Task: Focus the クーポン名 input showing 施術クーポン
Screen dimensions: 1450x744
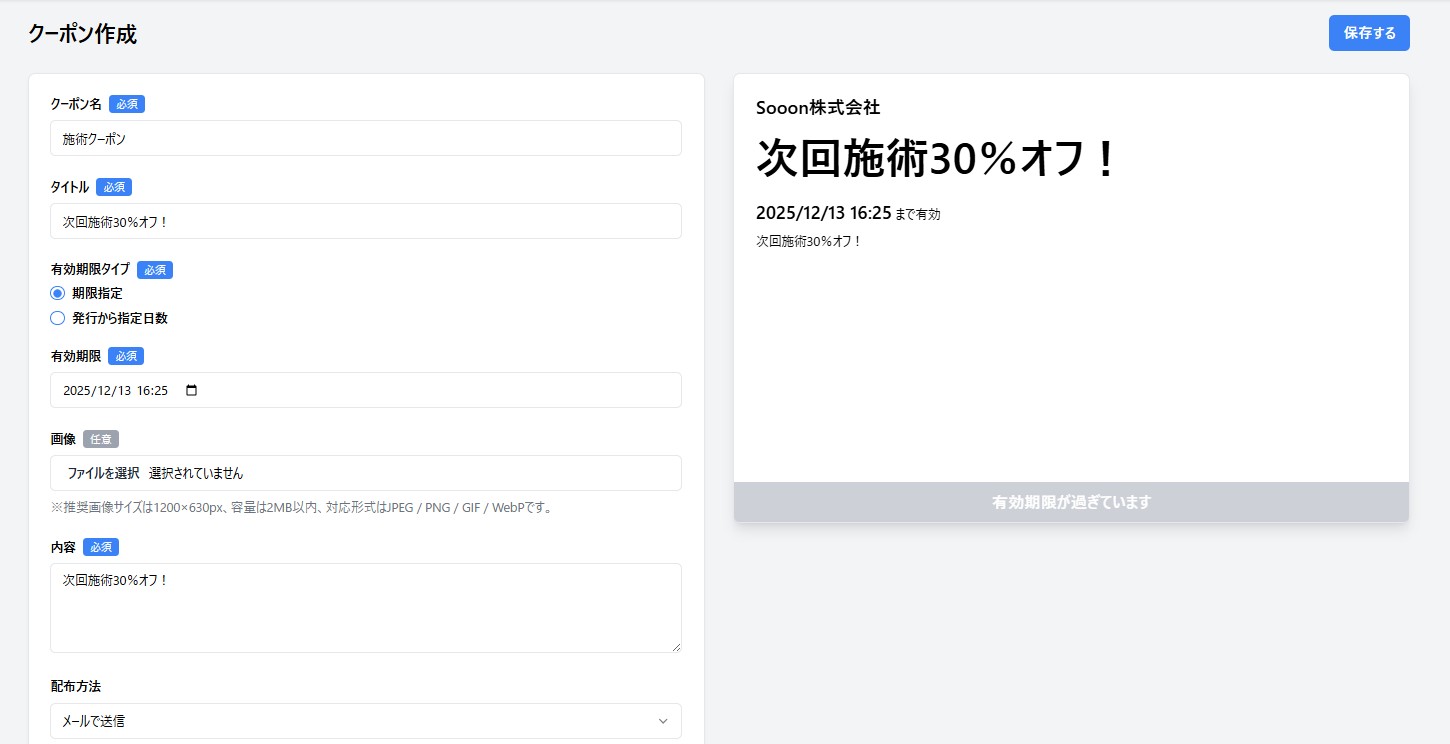Action: tap(365, 138)
